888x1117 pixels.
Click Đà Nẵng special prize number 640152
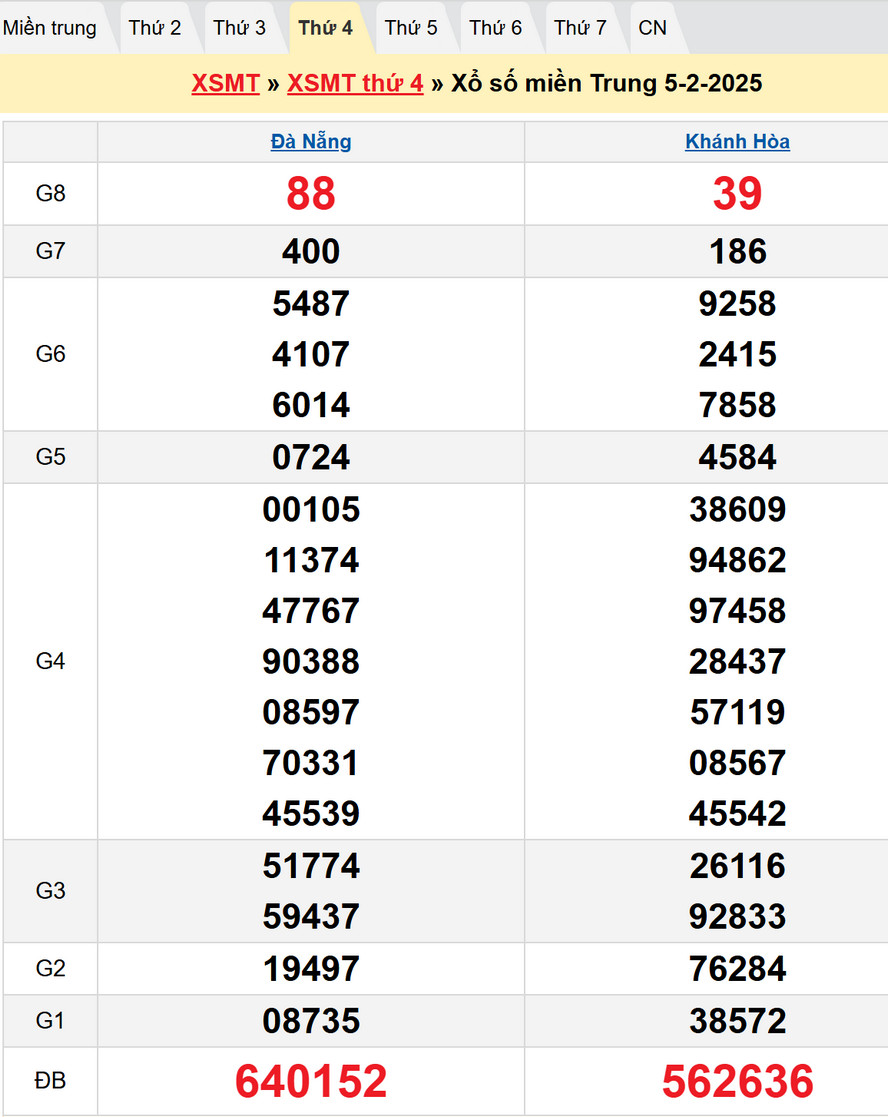(311, 1081)
